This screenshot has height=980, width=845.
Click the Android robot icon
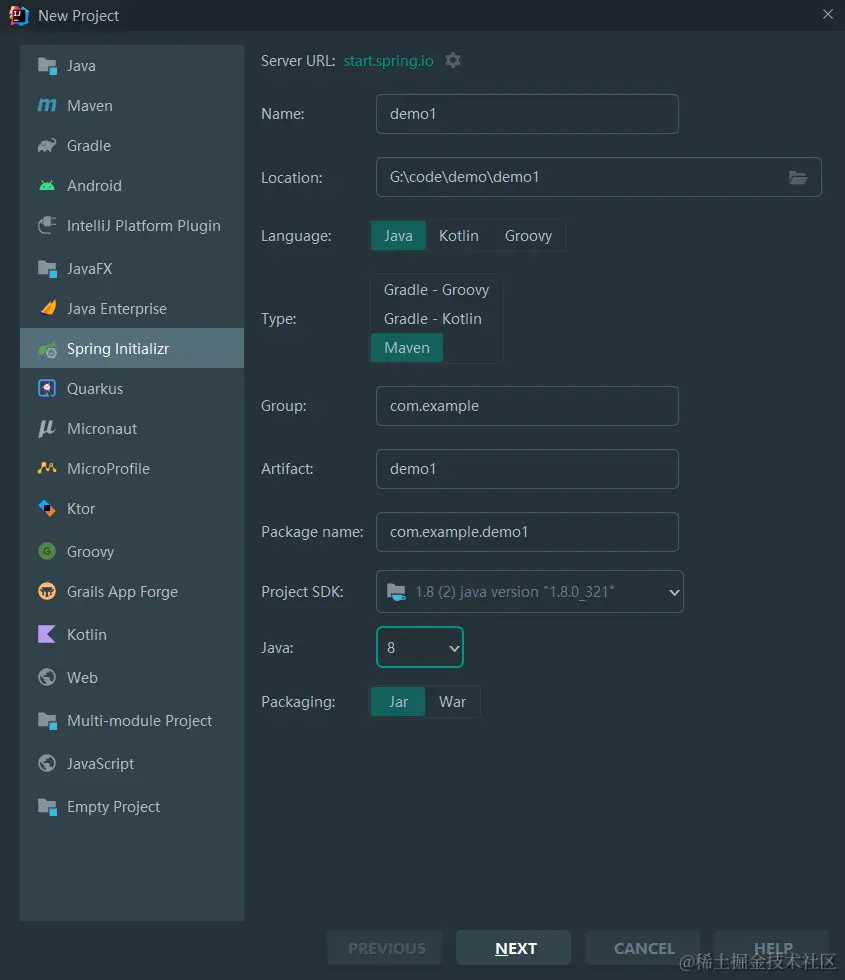point(46,186)
